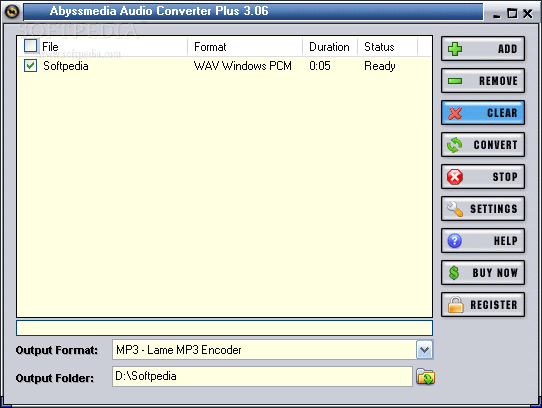This screenshot has height=408, width=542.
Task: Browse for output folder using folder icon
Action: tap(426, 377)
